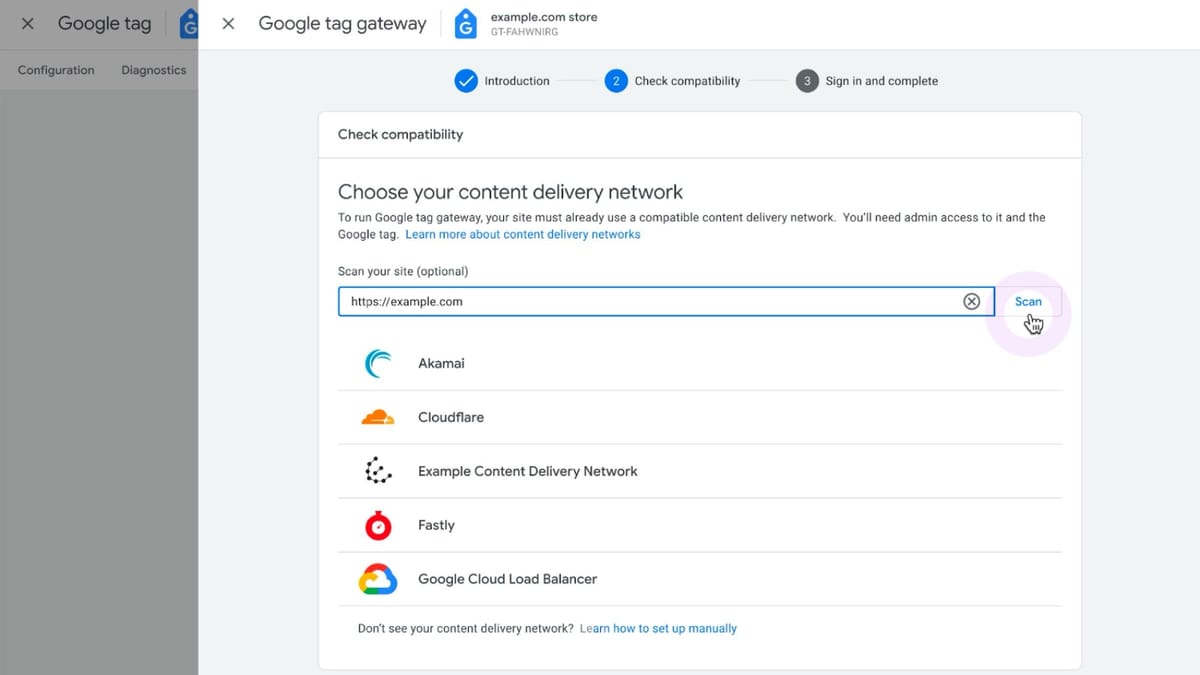Switch to the Configuration tab
1200x675 pixels.
[55, 69]
